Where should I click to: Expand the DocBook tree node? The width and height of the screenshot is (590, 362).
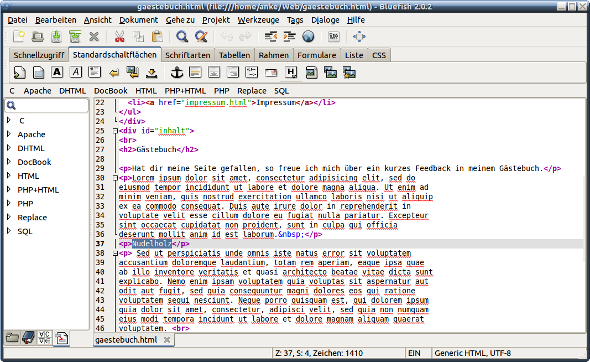(x=9, y=162)
